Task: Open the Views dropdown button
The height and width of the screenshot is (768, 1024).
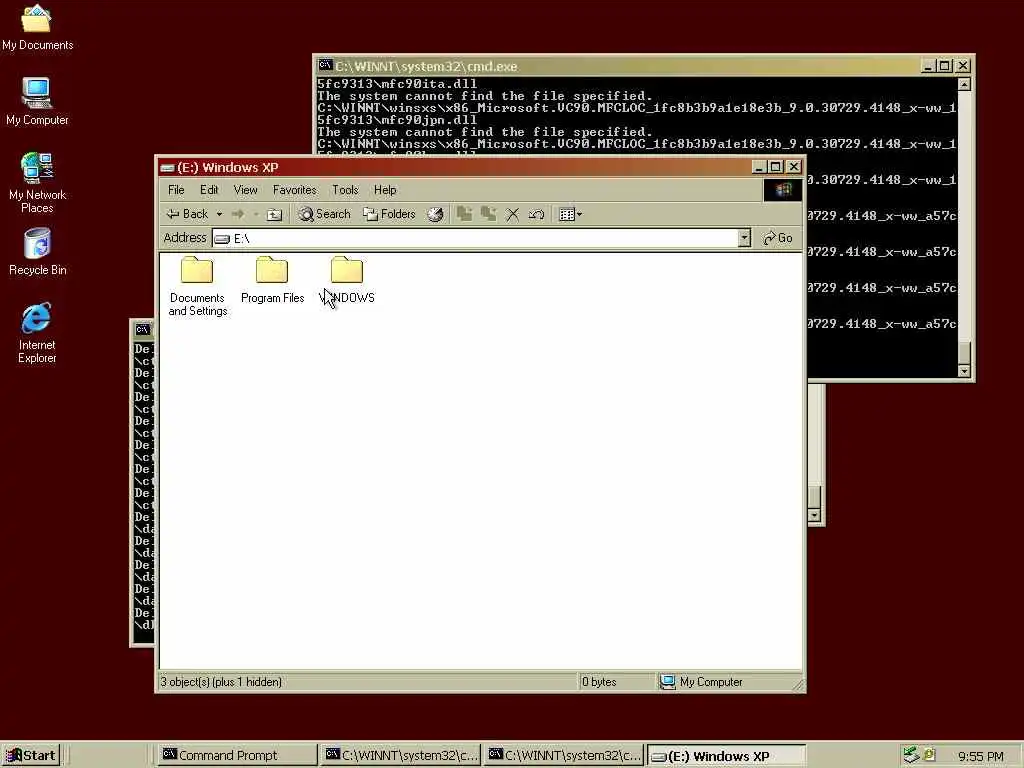Action: (570, 214)
